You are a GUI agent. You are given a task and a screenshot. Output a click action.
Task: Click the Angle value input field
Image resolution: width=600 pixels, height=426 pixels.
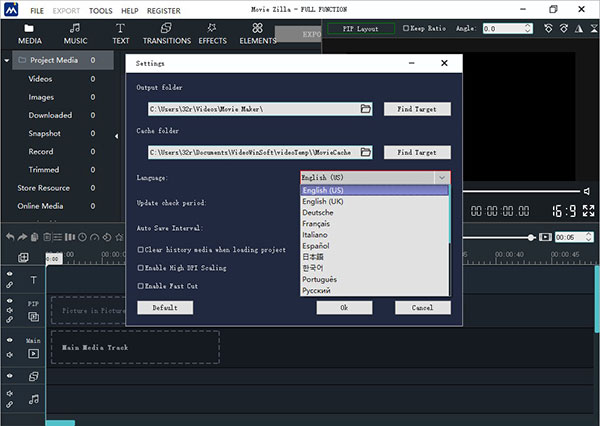click(501, 29)
